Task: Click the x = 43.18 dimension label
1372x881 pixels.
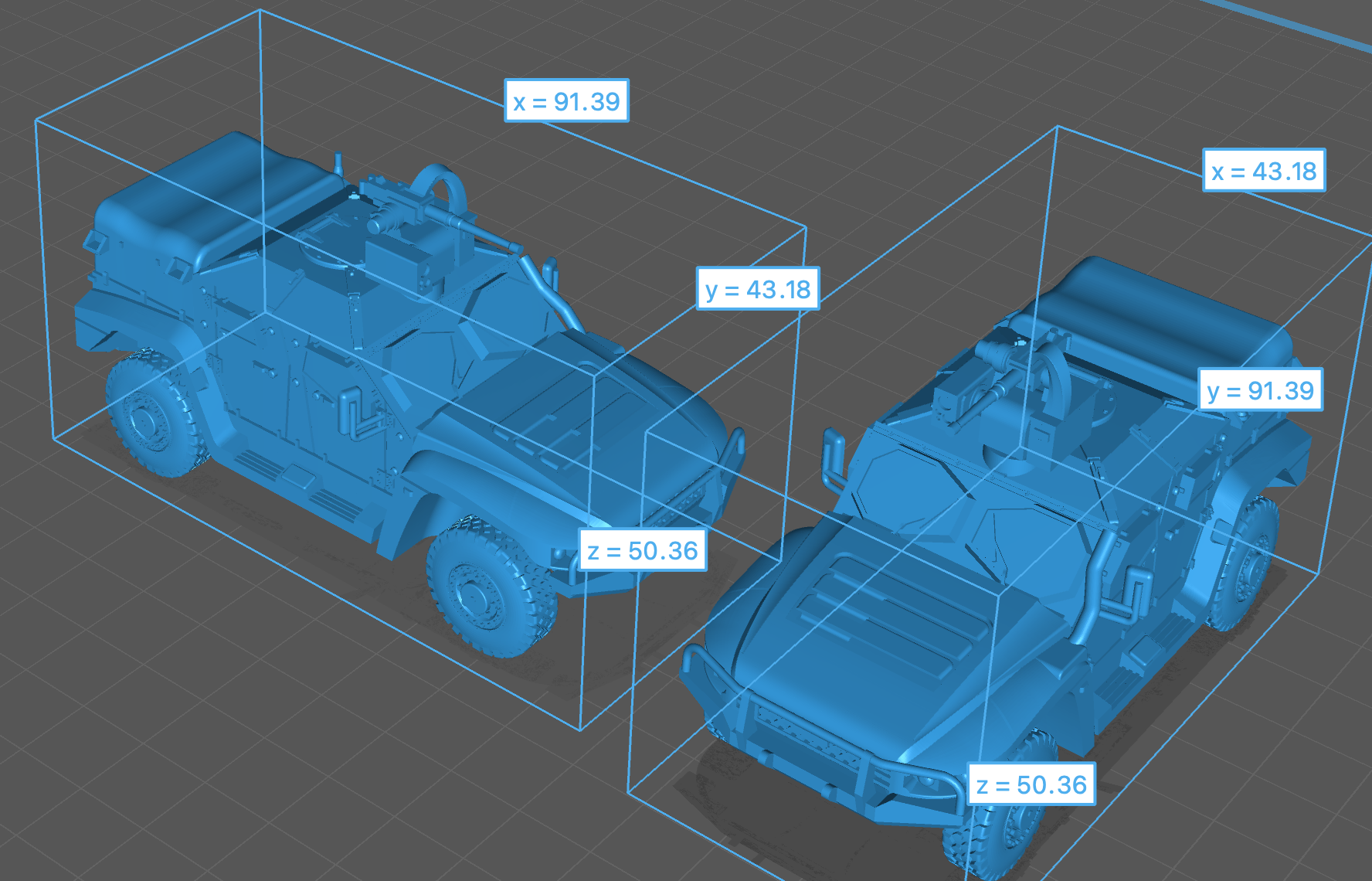Action: 1264,170
